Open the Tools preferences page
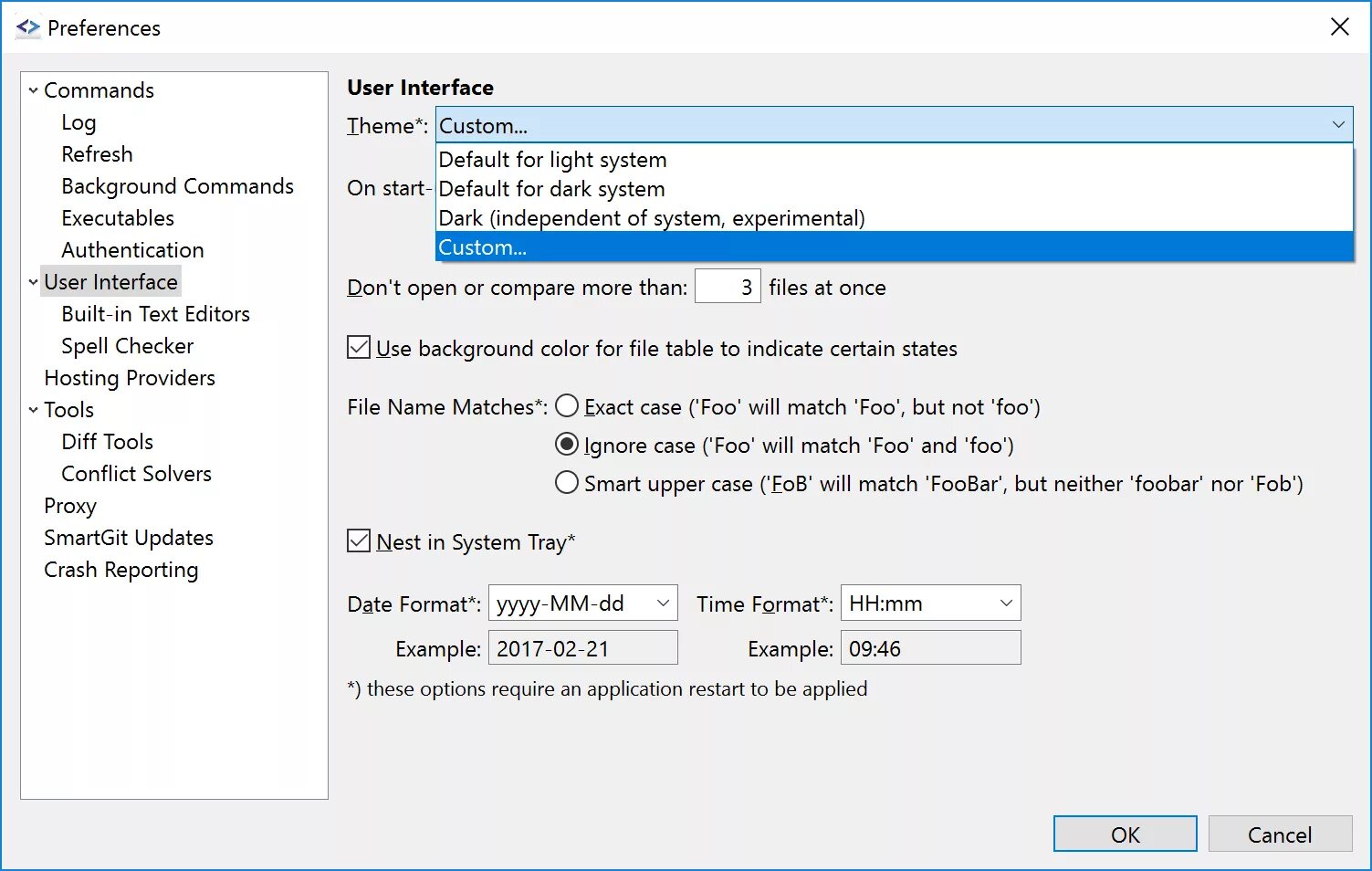 click(x=68, y=410)
